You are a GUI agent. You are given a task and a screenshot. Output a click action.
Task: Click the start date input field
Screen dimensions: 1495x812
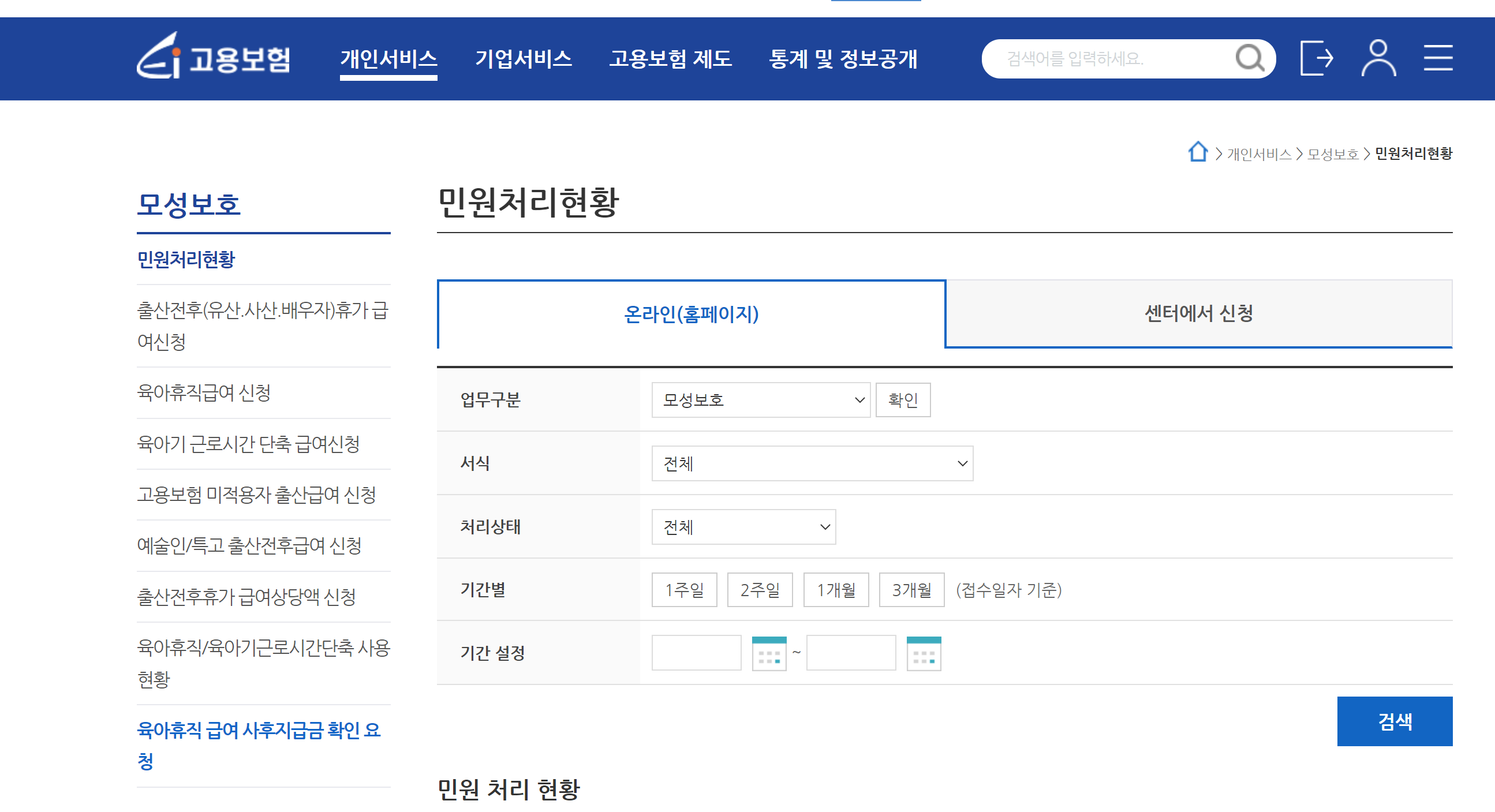pos(696,653)
